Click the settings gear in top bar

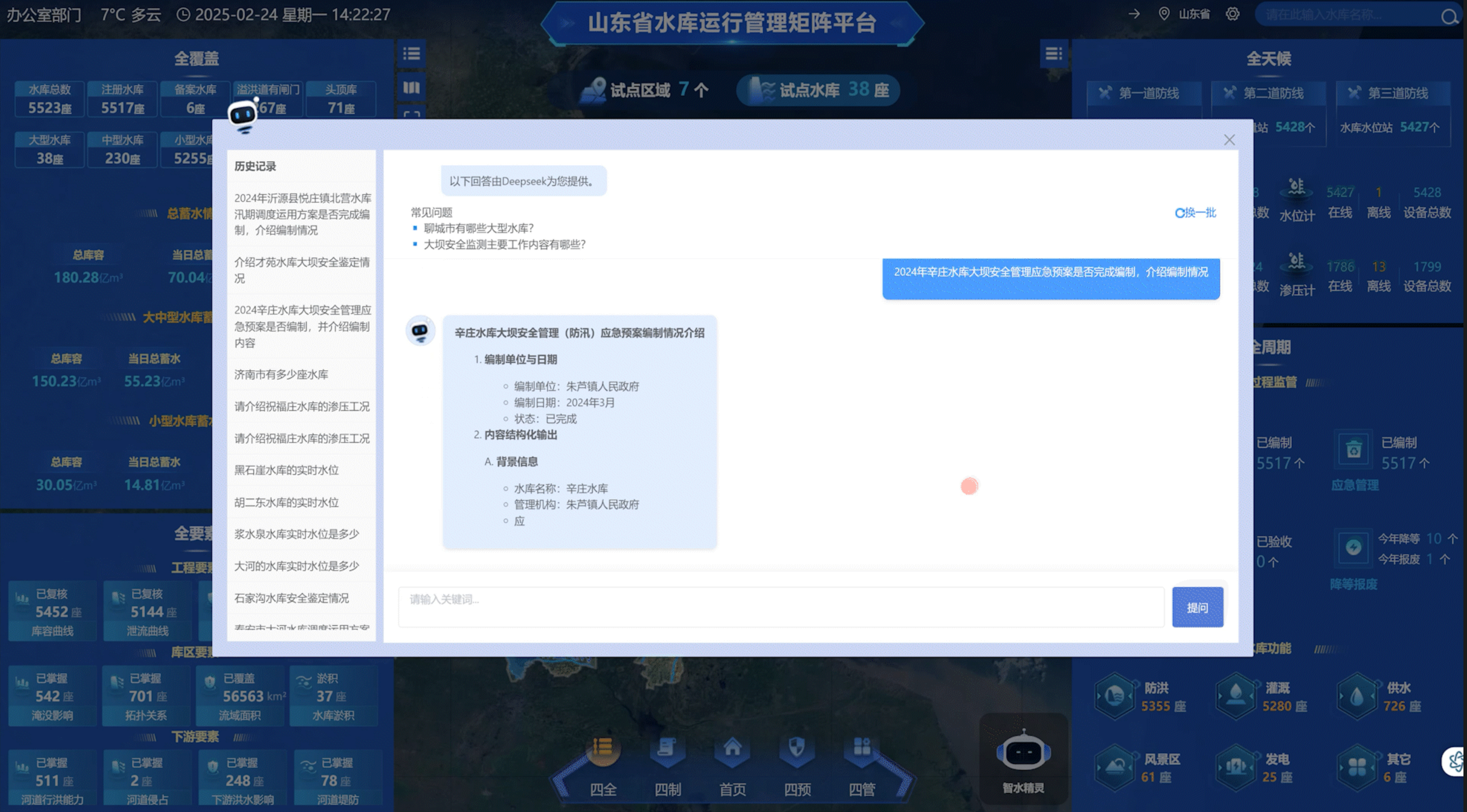click(1233, 14)
